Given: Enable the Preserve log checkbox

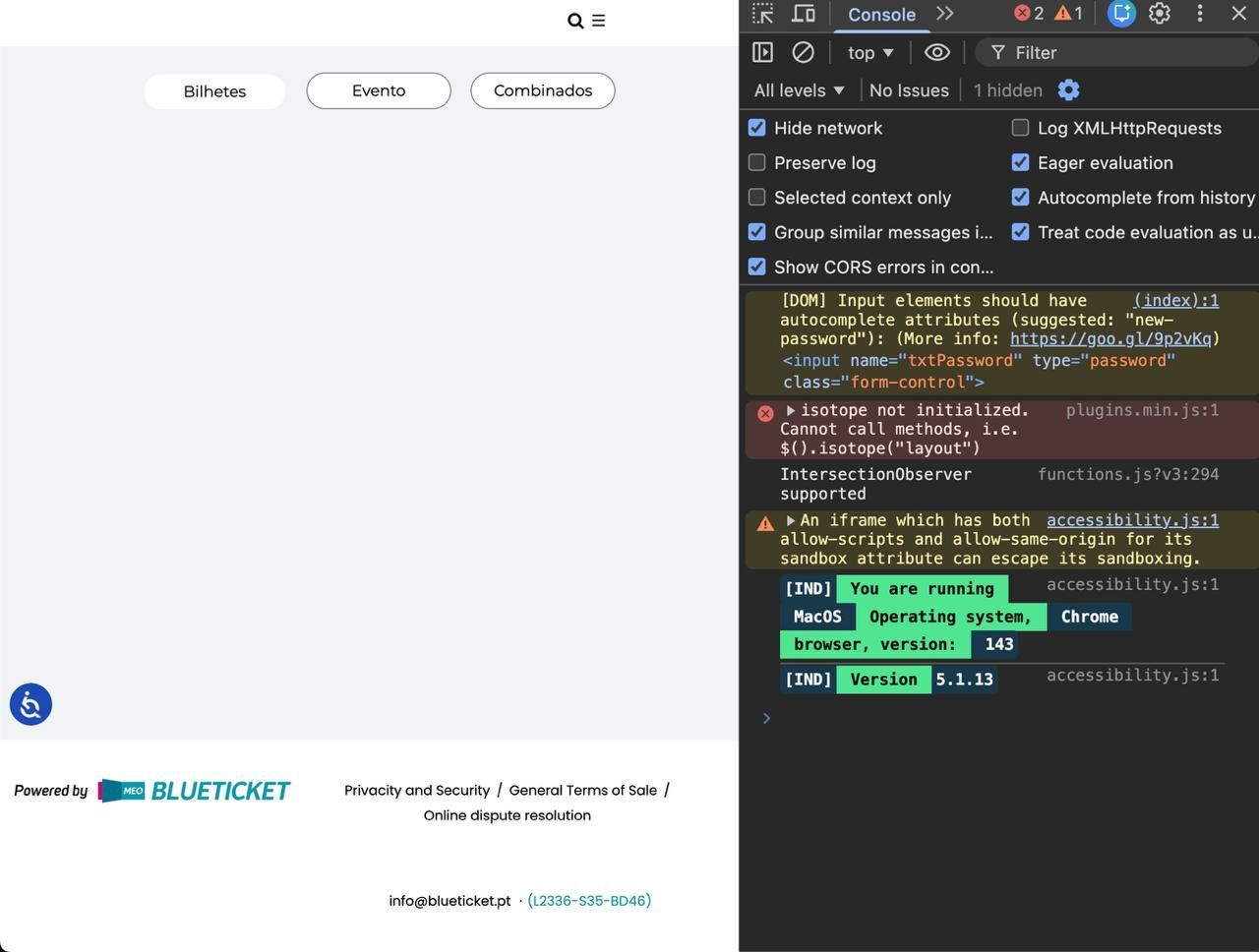Looking at the screenshot, I should click(x=756, y=162).
